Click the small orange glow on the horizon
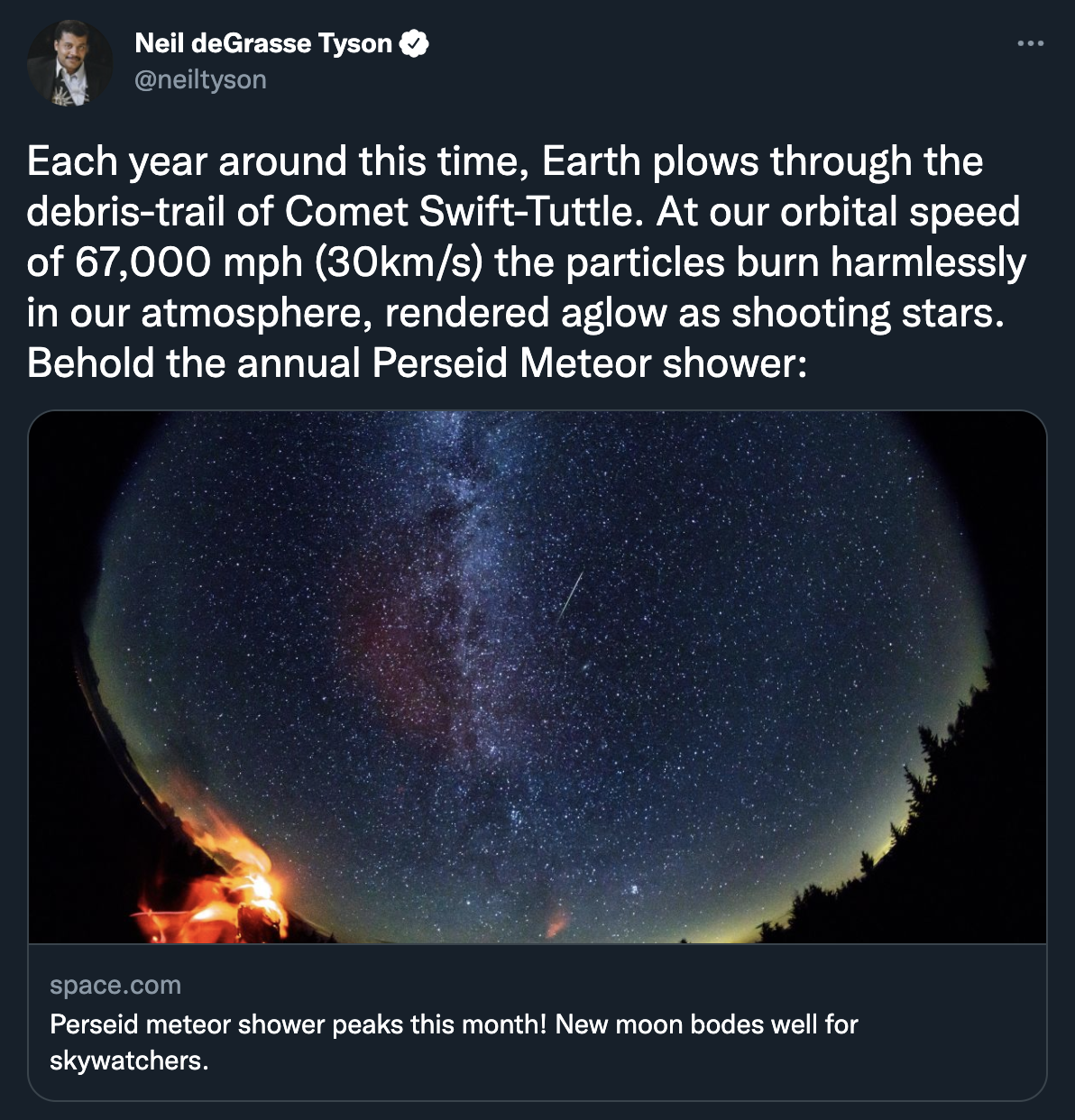The image size is (1075, 1120). 556,923
